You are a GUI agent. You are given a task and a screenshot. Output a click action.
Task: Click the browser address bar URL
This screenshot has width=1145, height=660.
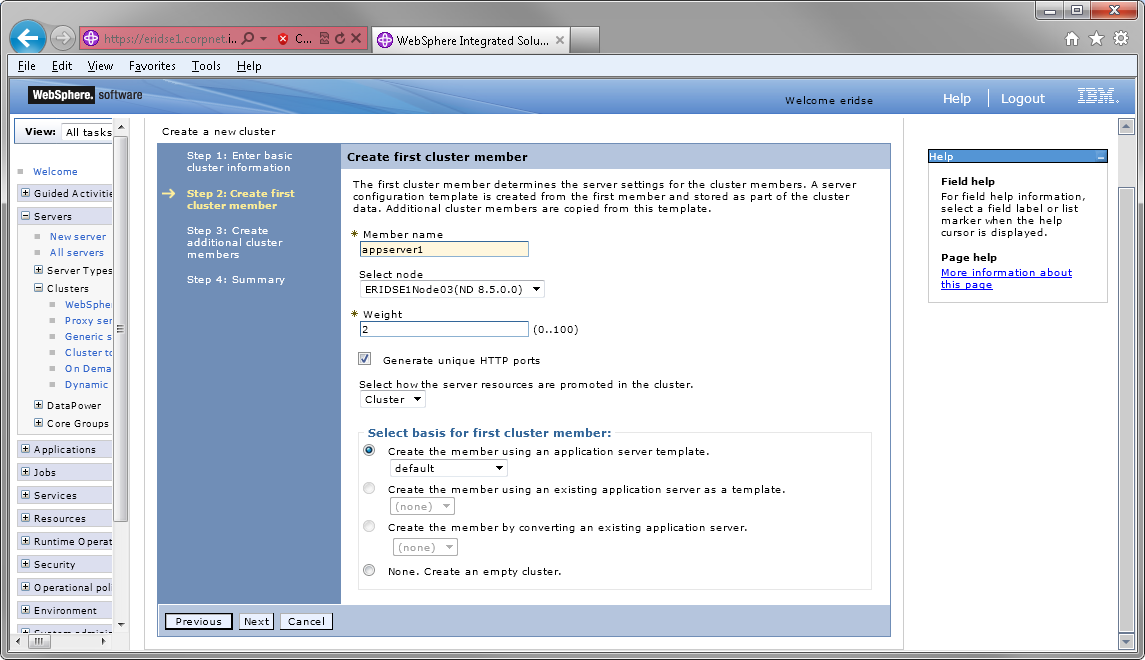tap(169, 39)
